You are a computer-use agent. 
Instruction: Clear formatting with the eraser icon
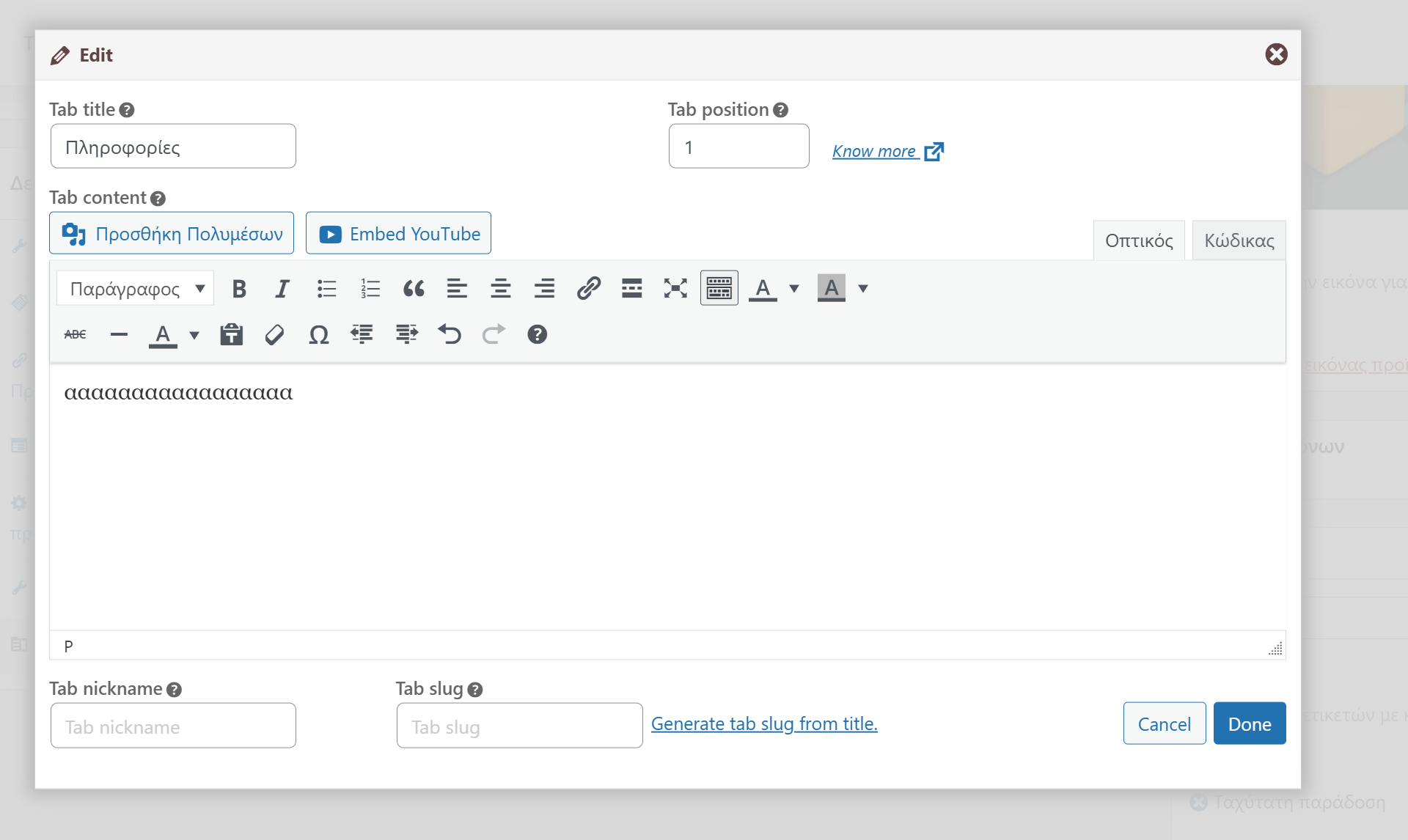tap(274, 335)
